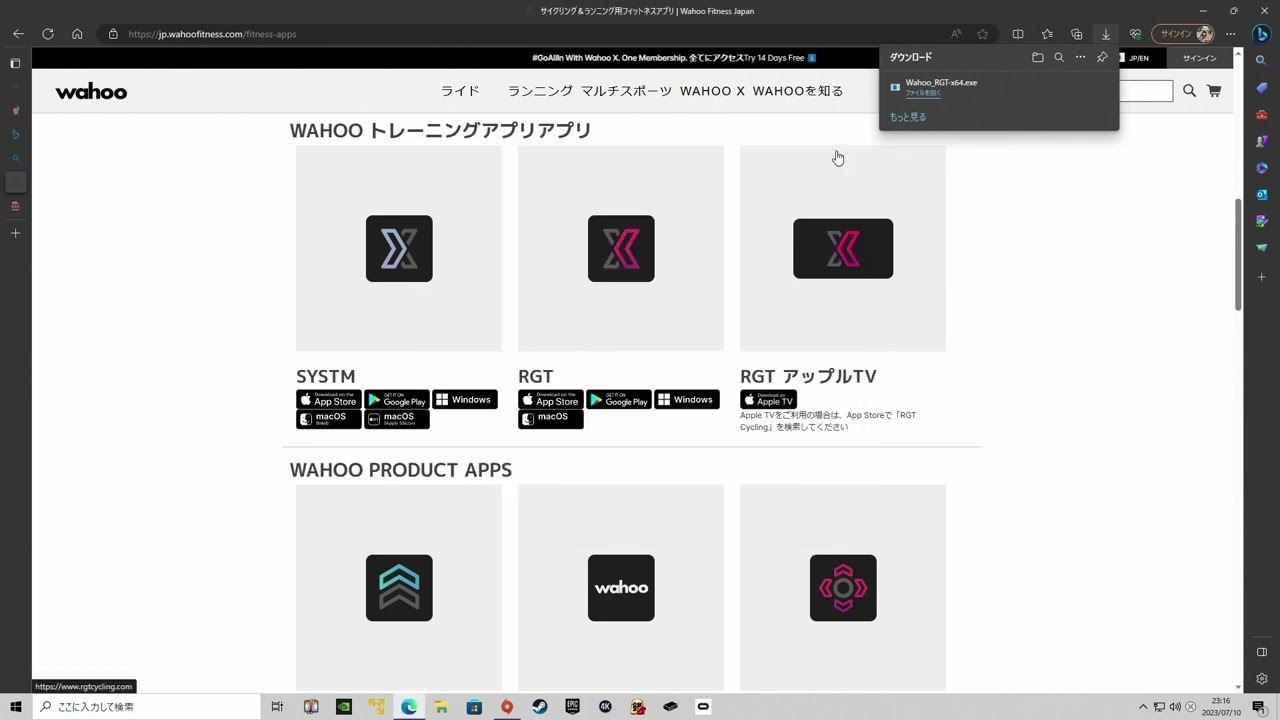Open Epic Games from the taskbar
The width and height of the screenshot is (1280, 720).
pos(572,707)
